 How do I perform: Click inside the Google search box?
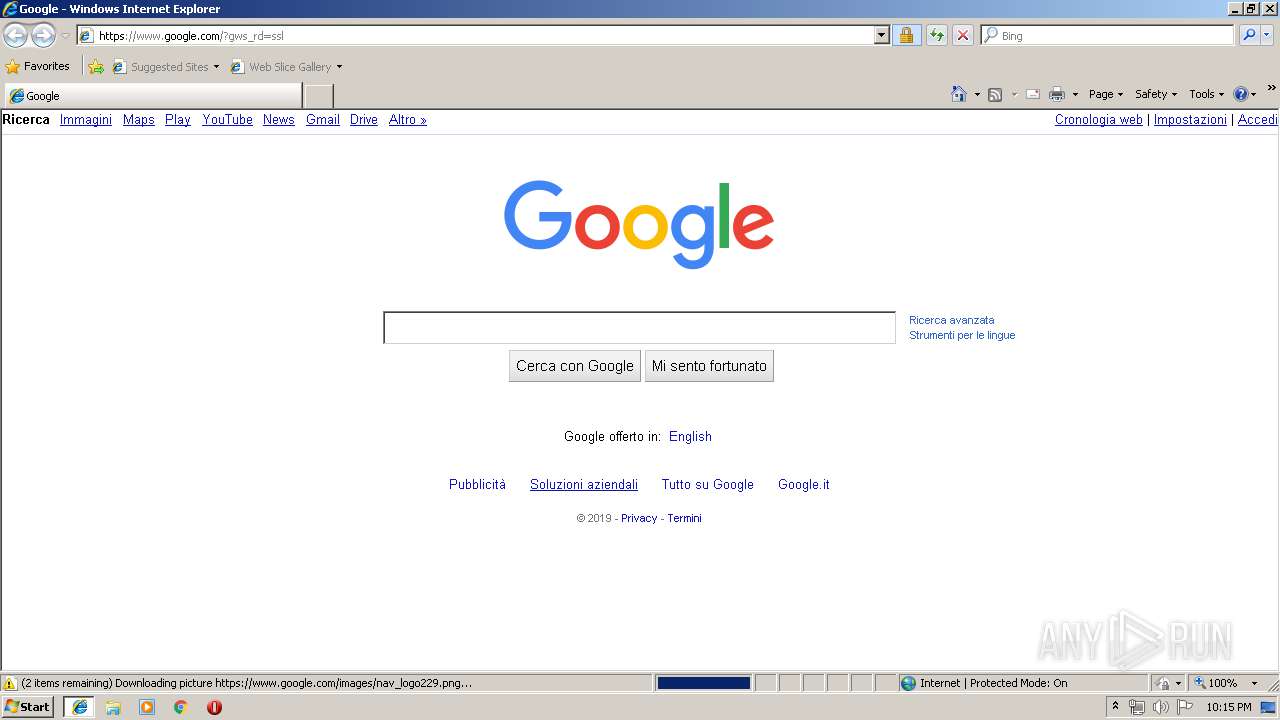[639, 328]
